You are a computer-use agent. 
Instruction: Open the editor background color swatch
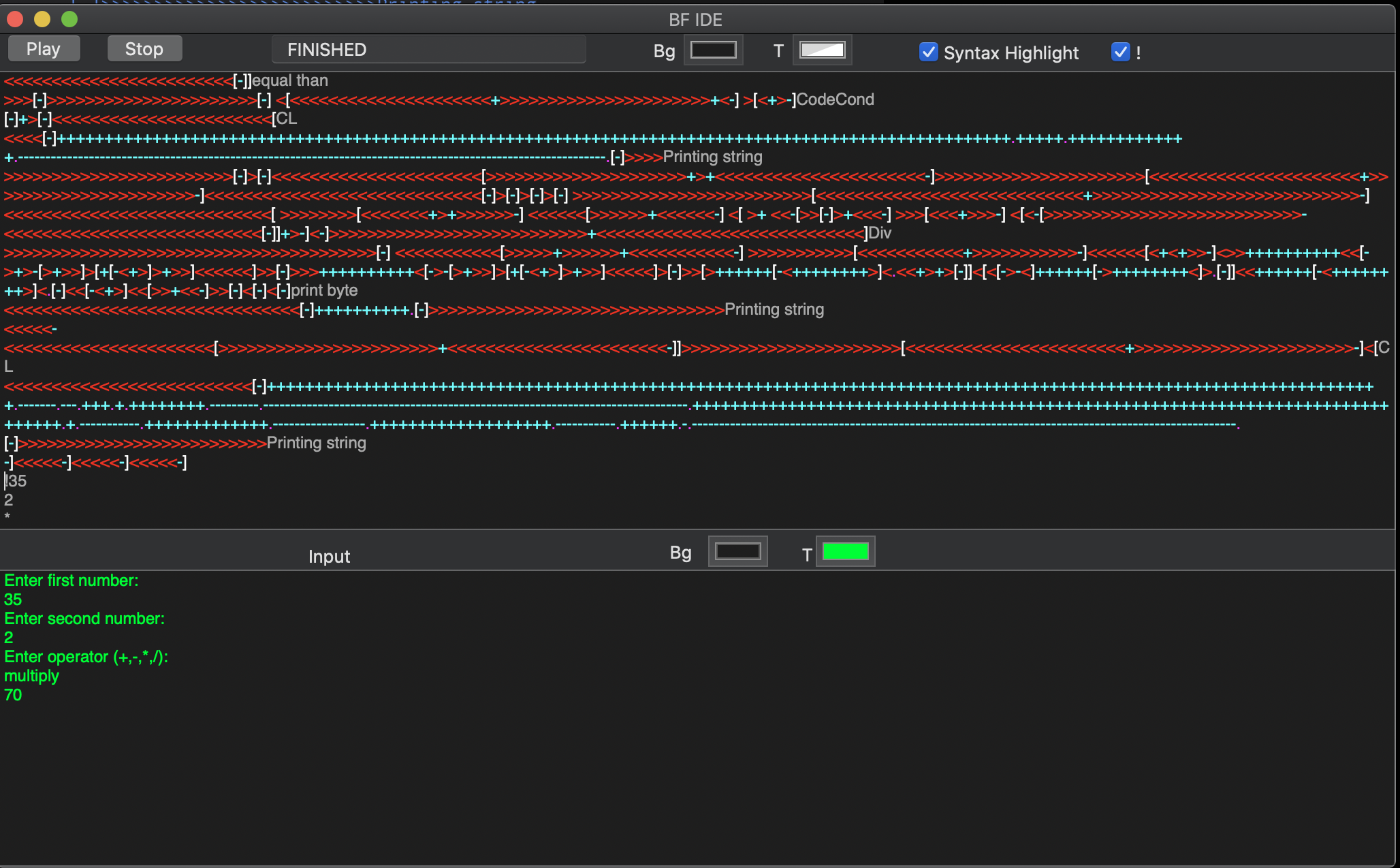tap(713, 50)
